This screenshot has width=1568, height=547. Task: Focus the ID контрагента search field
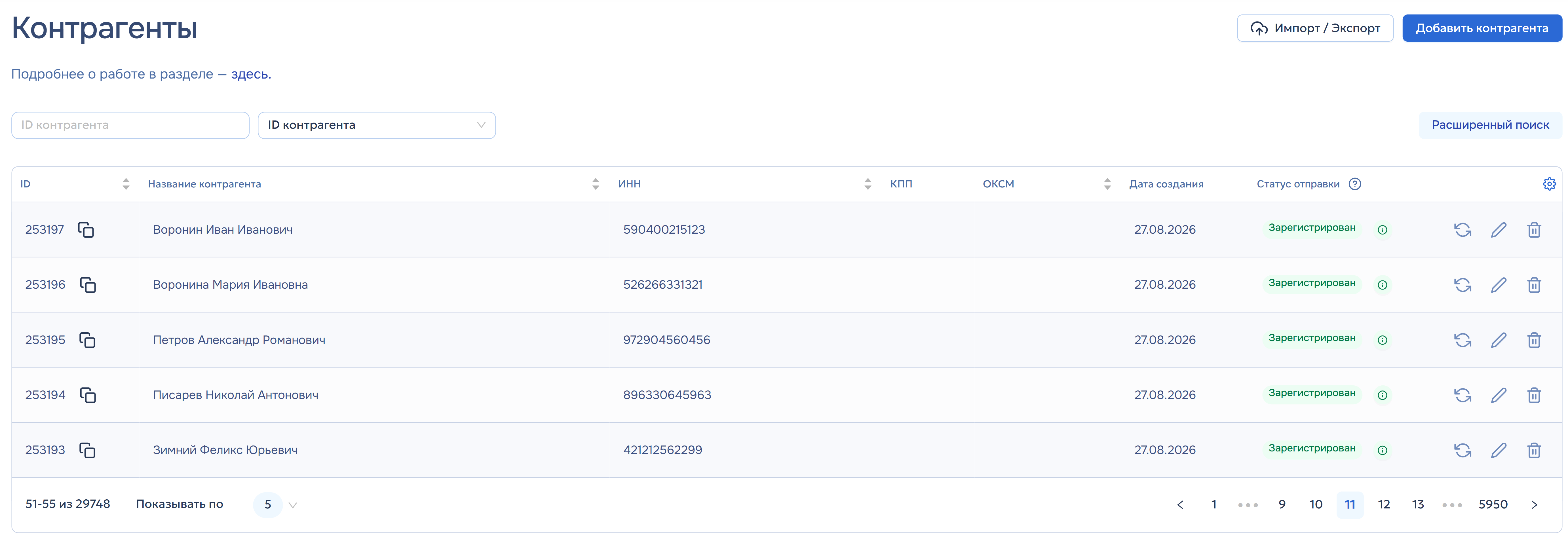click(130, 125)
